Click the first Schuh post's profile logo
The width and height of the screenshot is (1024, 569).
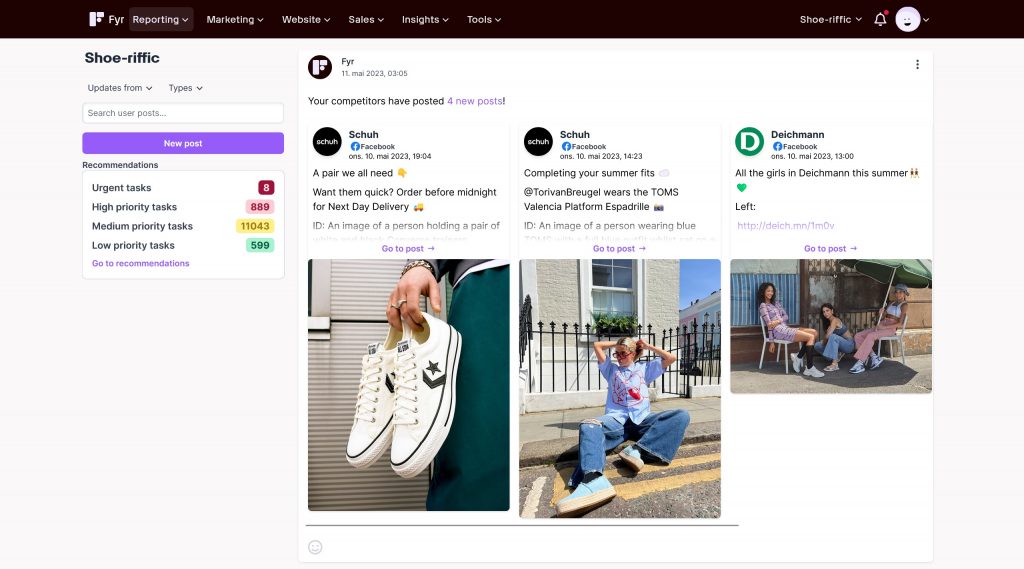327,142
